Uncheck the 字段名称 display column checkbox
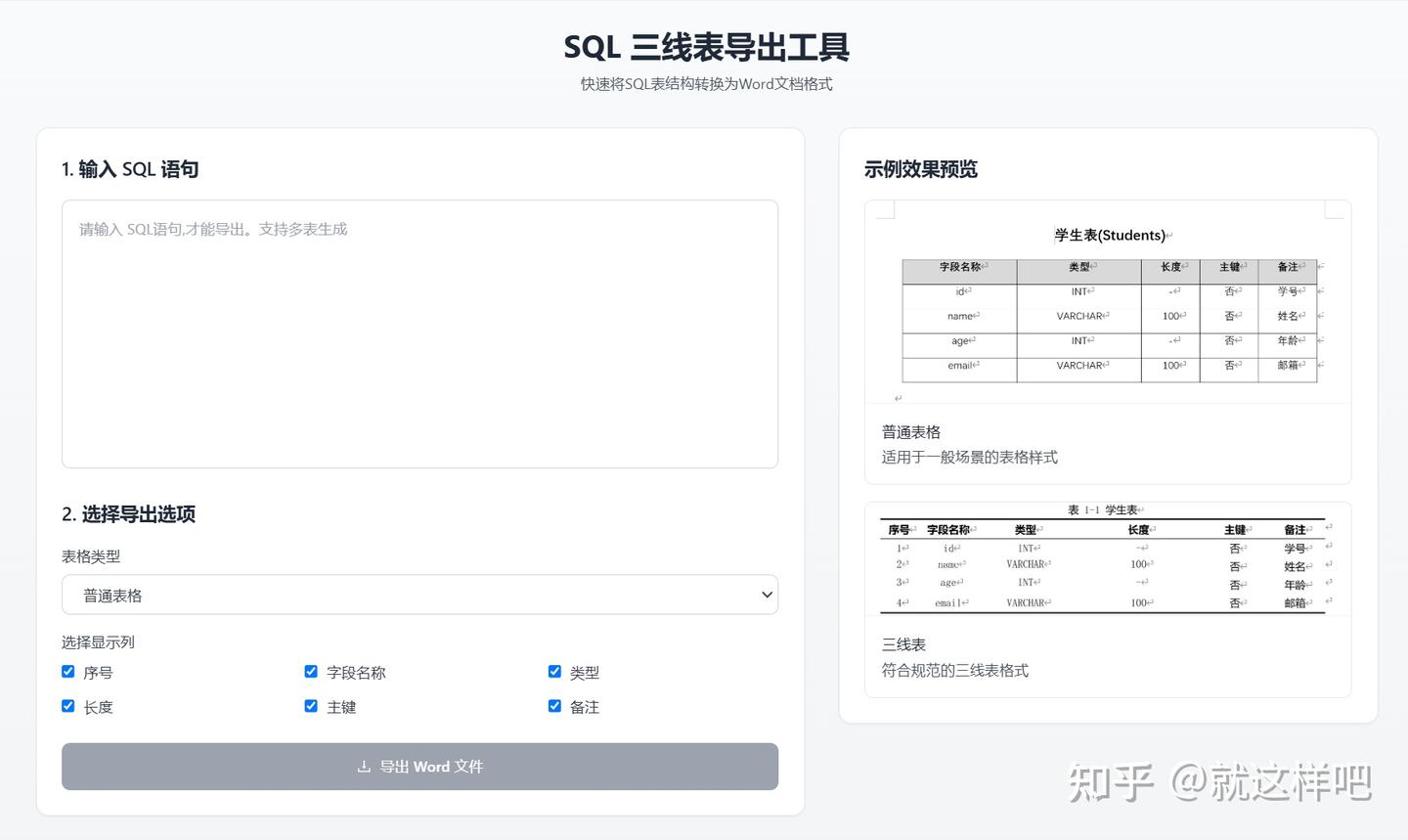Image resolution: width=1408 pixels, height=840 pixels. point(311,672)
